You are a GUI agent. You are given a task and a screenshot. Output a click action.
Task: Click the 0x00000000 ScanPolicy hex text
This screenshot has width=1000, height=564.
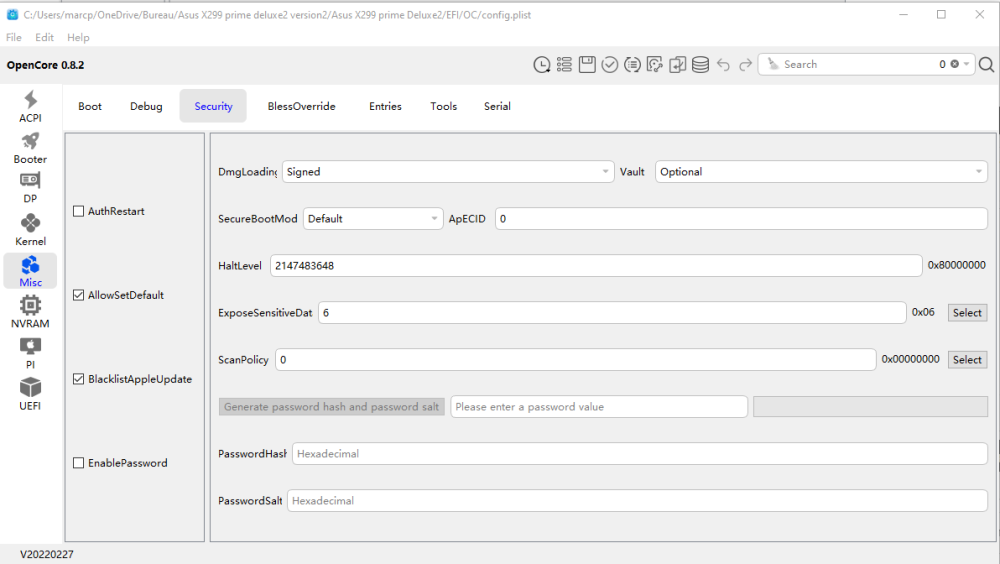[x=910, y=359]
